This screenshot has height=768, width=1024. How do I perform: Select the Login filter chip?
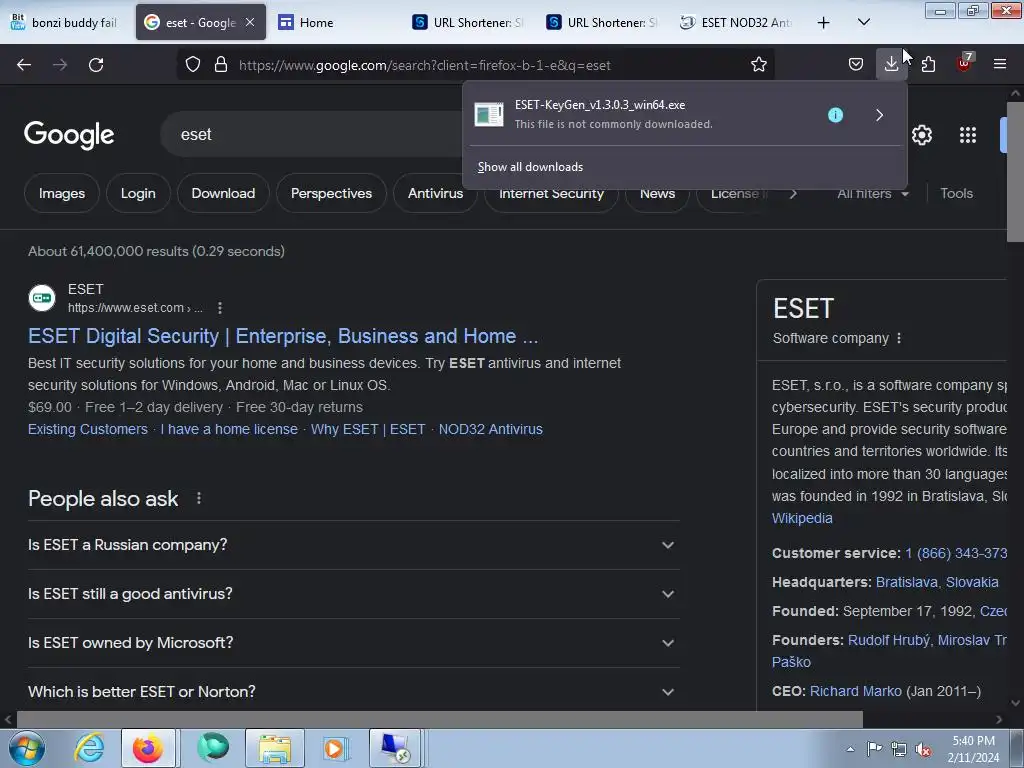tap(138, 193)
